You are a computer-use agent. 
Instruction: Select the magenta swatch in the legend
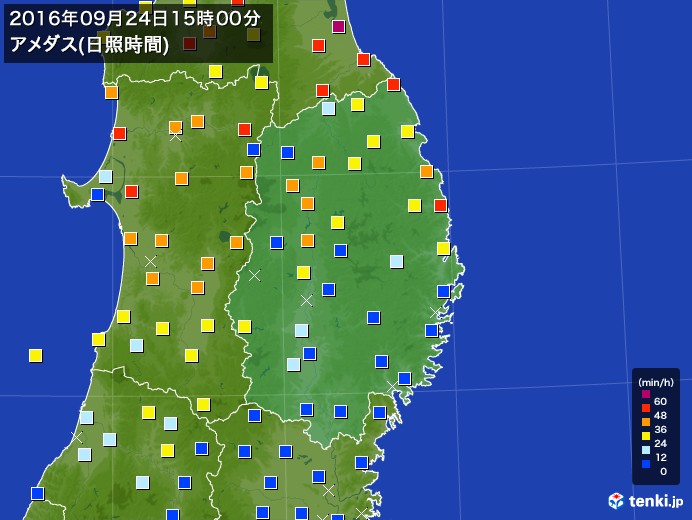tap(646, 394)
